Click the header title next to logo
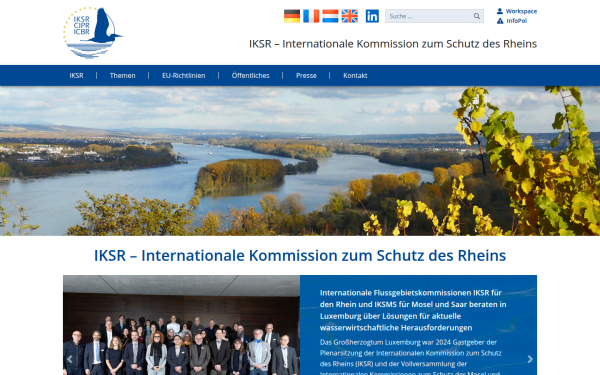 tap(393, 44)
